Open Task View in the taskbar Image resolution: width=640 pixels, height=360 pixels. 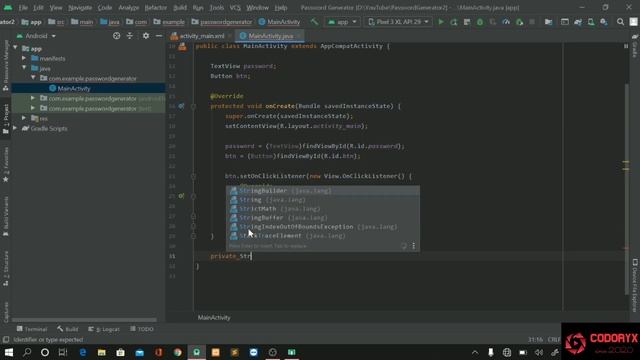coord(62,352)
